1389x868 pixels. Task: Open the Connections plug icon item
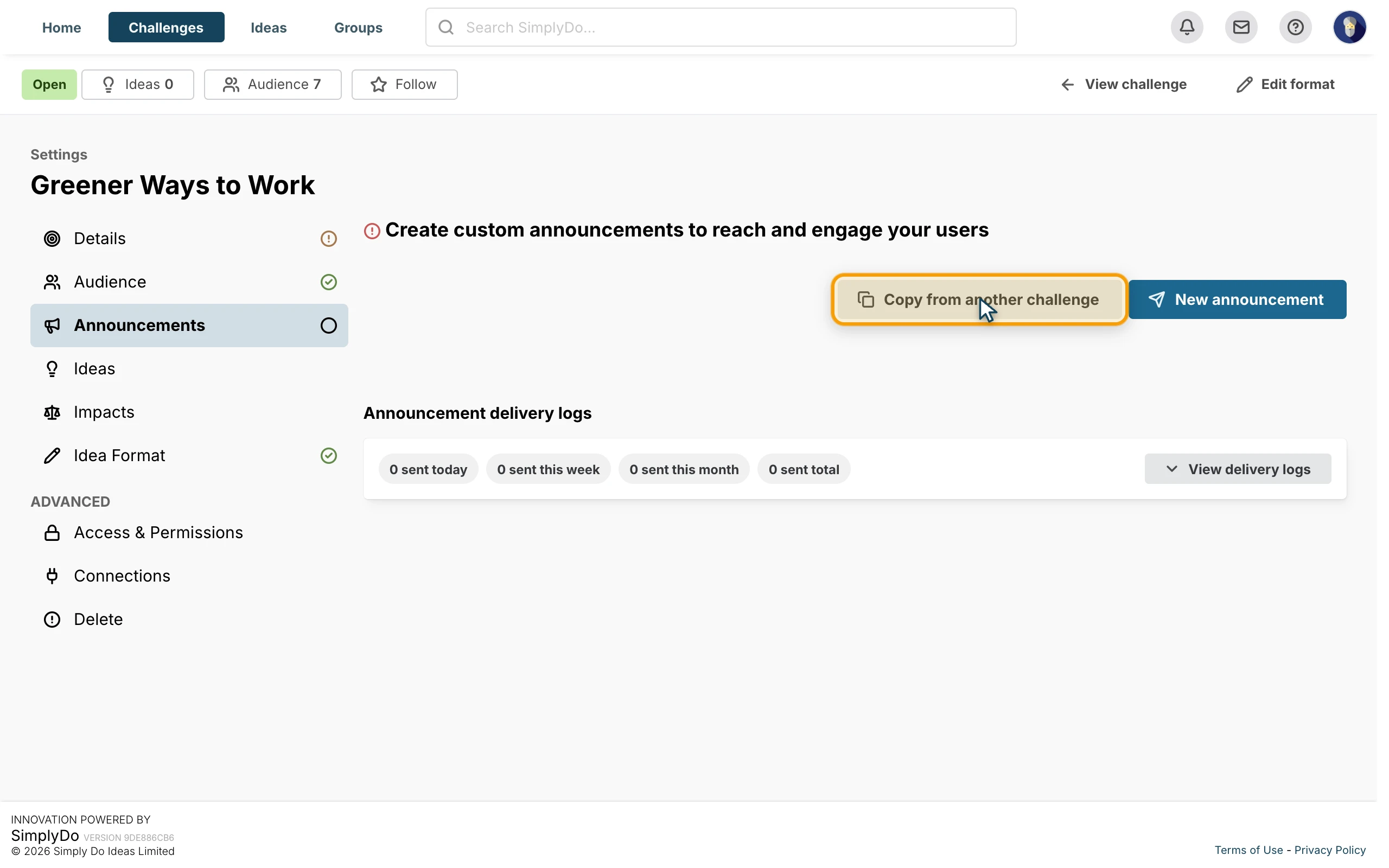[189, 576]
